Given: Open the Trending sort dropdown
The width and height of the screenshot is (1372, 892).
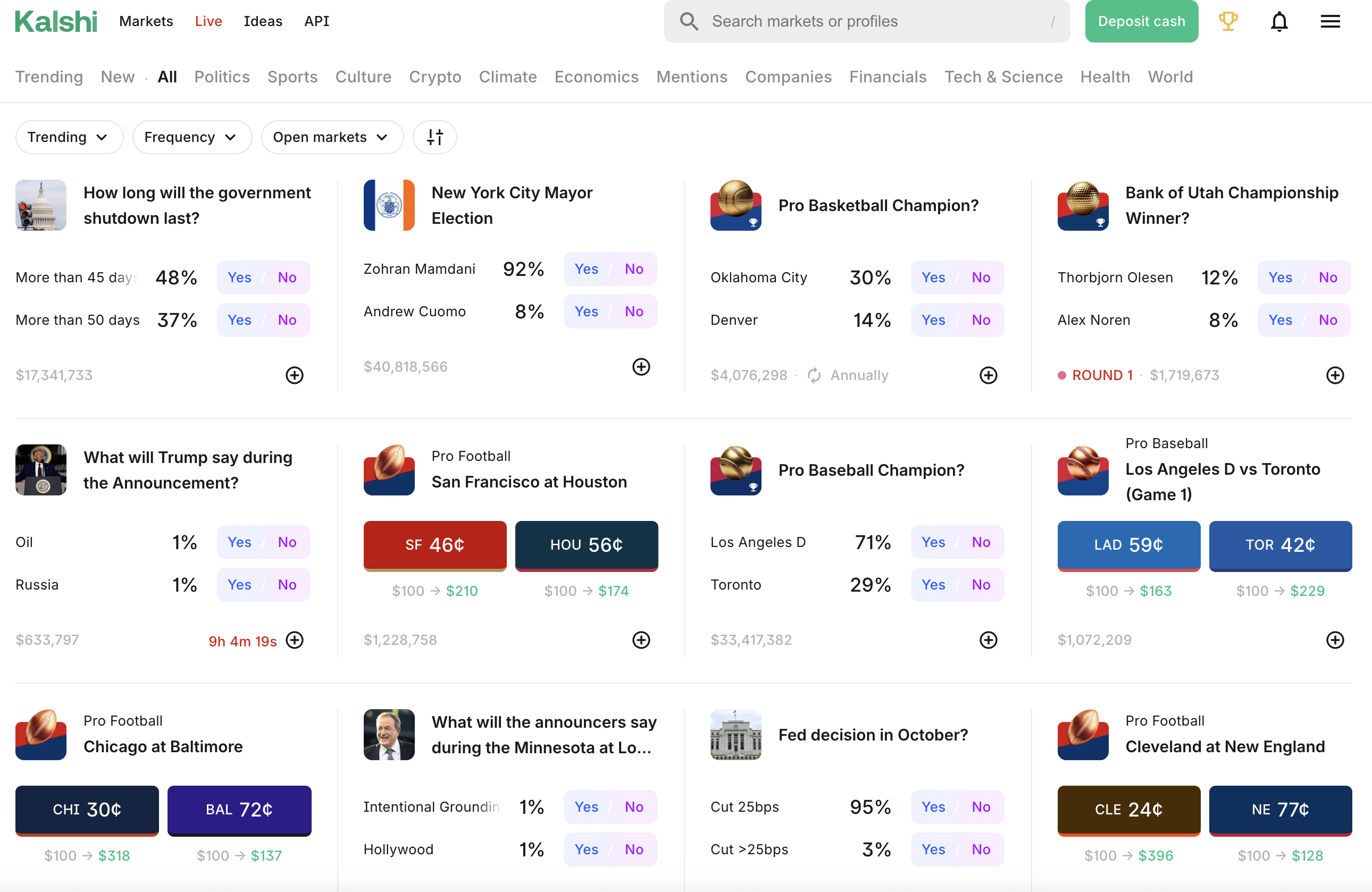Looking at the screenshot, I should tap(69, 137).
